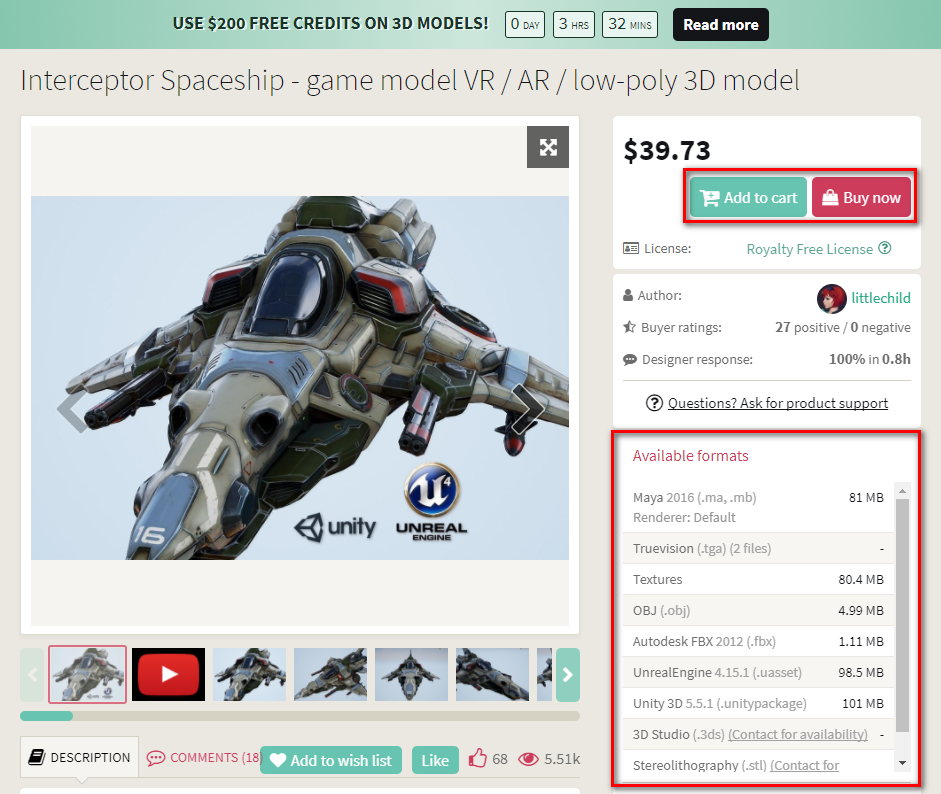Click the 27 positive ratings text

coord(807,327)
